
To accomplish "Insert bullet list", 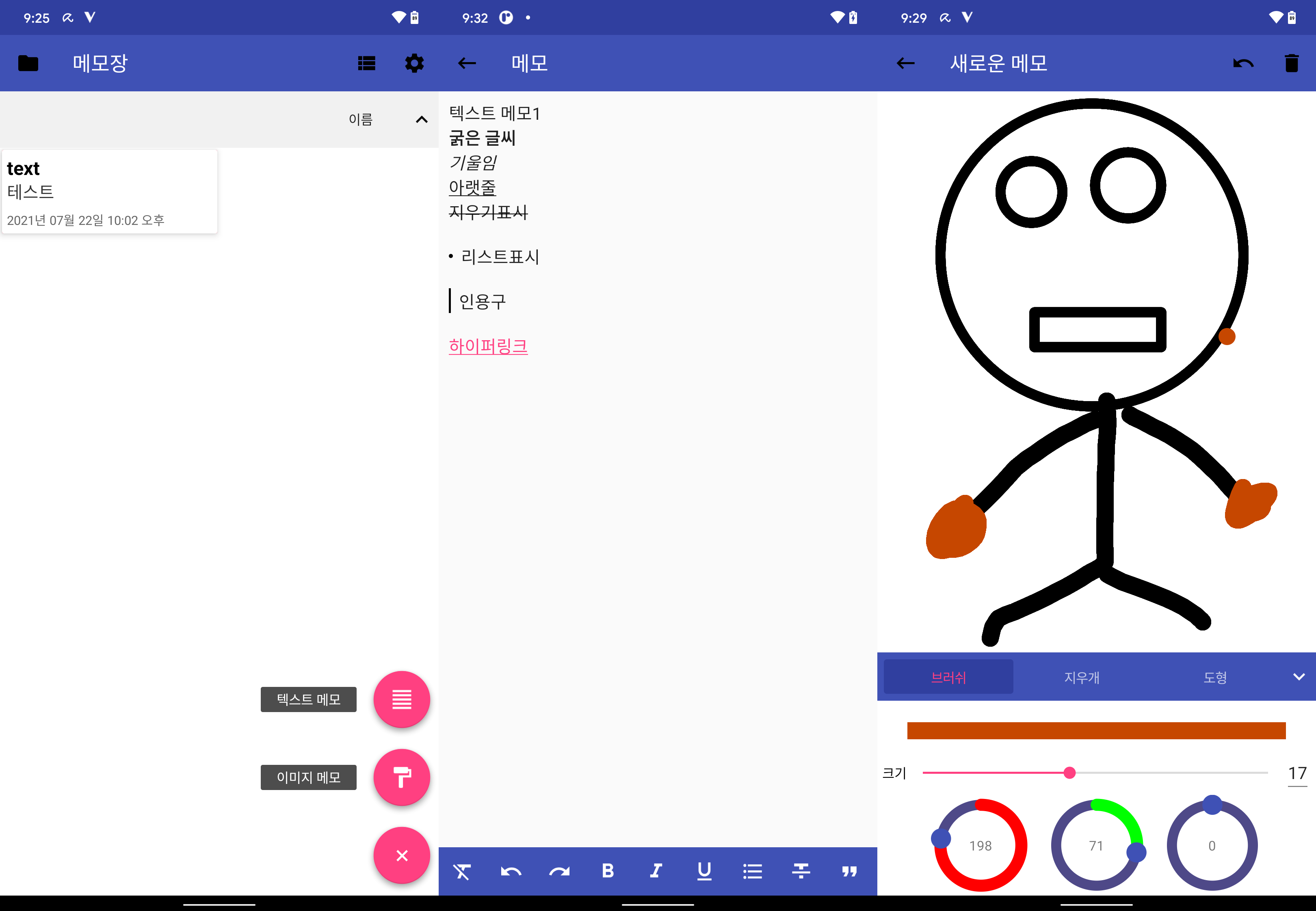I will (753, 872).
